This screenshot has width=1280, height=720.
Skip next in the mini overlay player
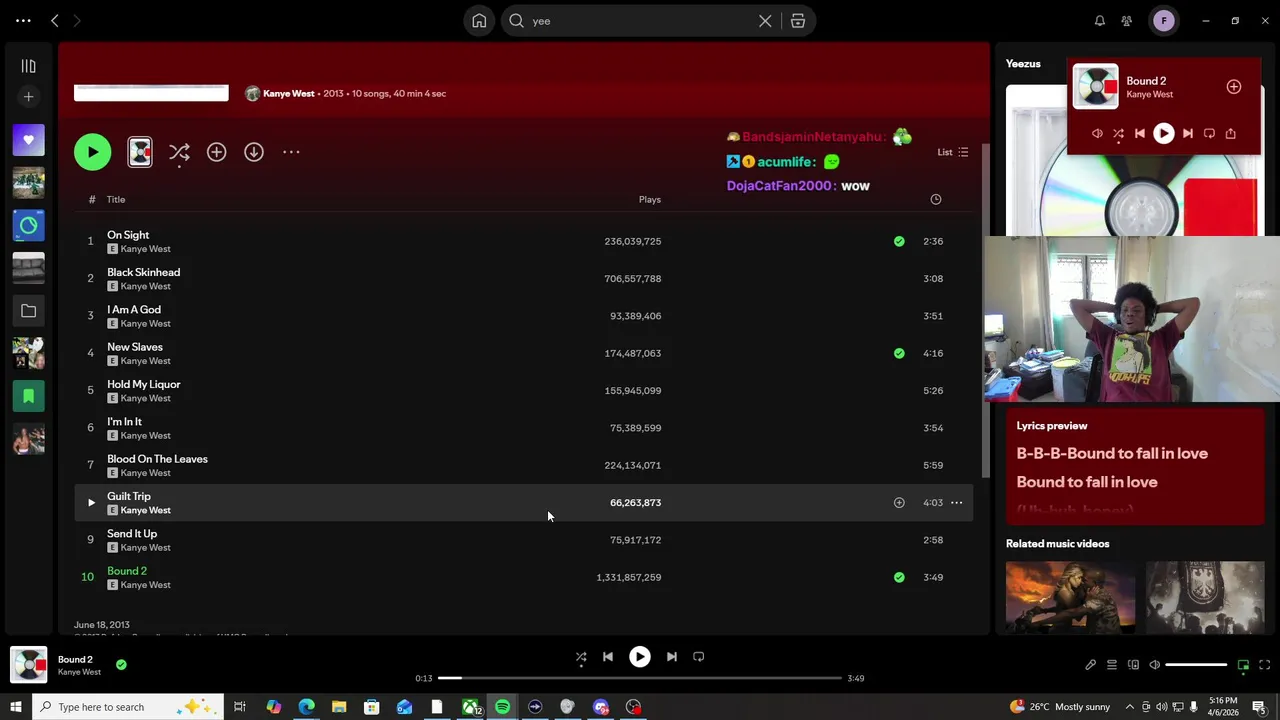click(x=1187, y=134)
